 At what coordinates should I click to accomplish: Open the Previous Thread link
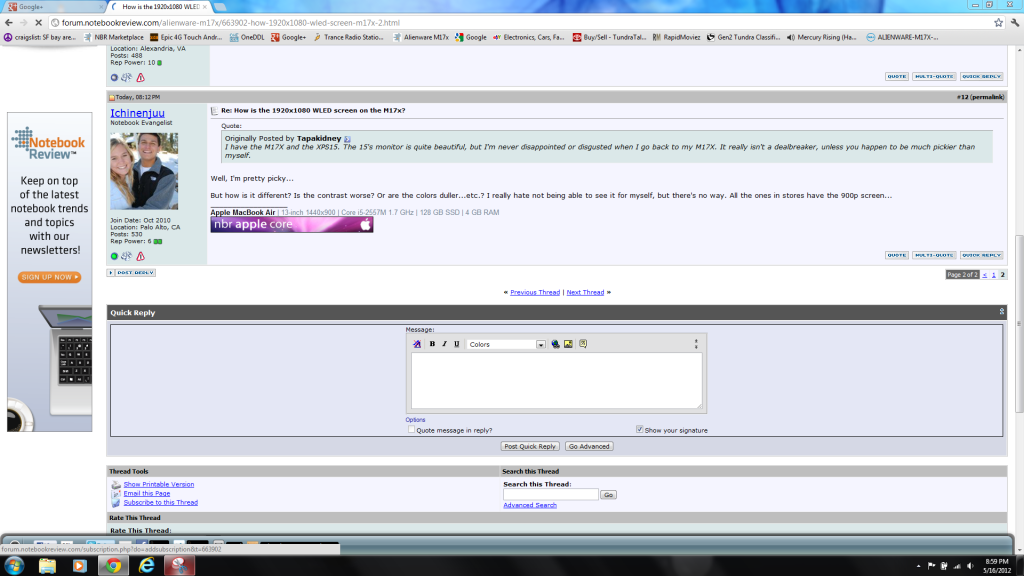click(535, 293)
